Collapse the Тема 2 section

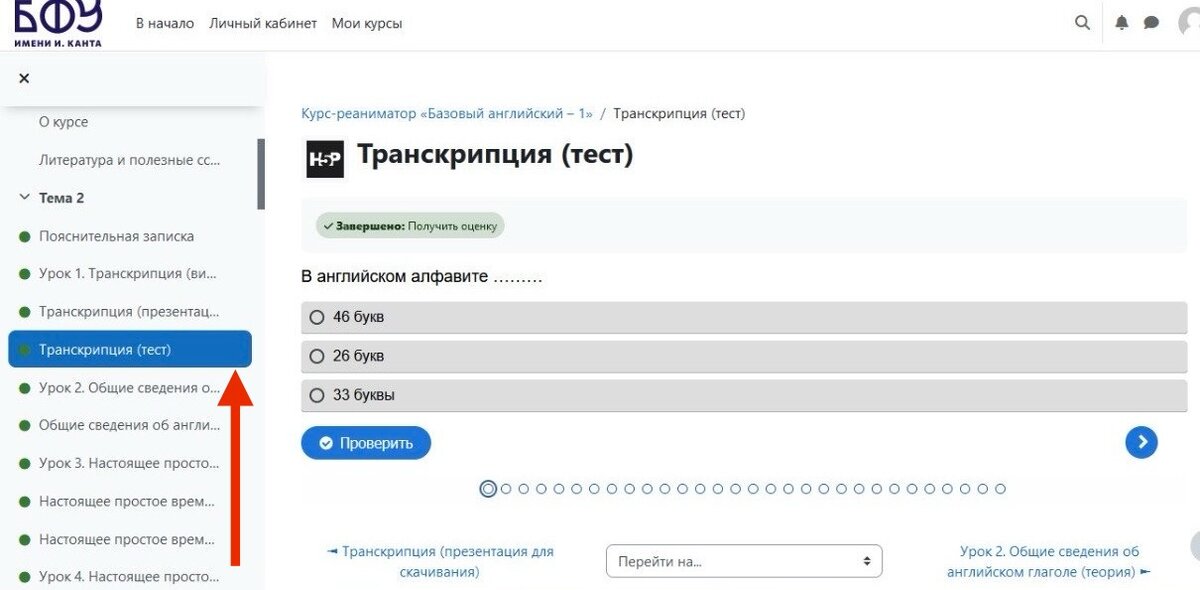coord(24,197)
